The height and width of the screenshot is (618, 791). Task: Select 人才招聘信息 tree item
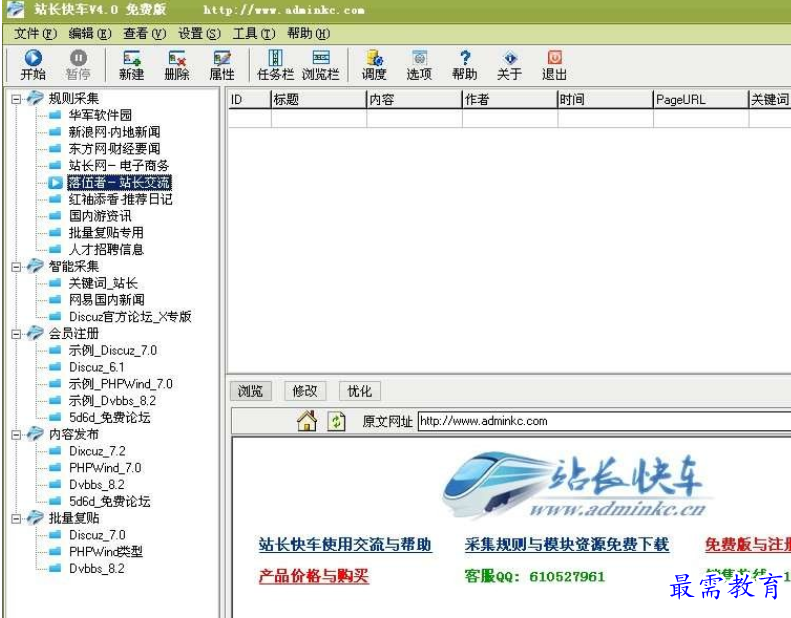click(x=106, y=249)
